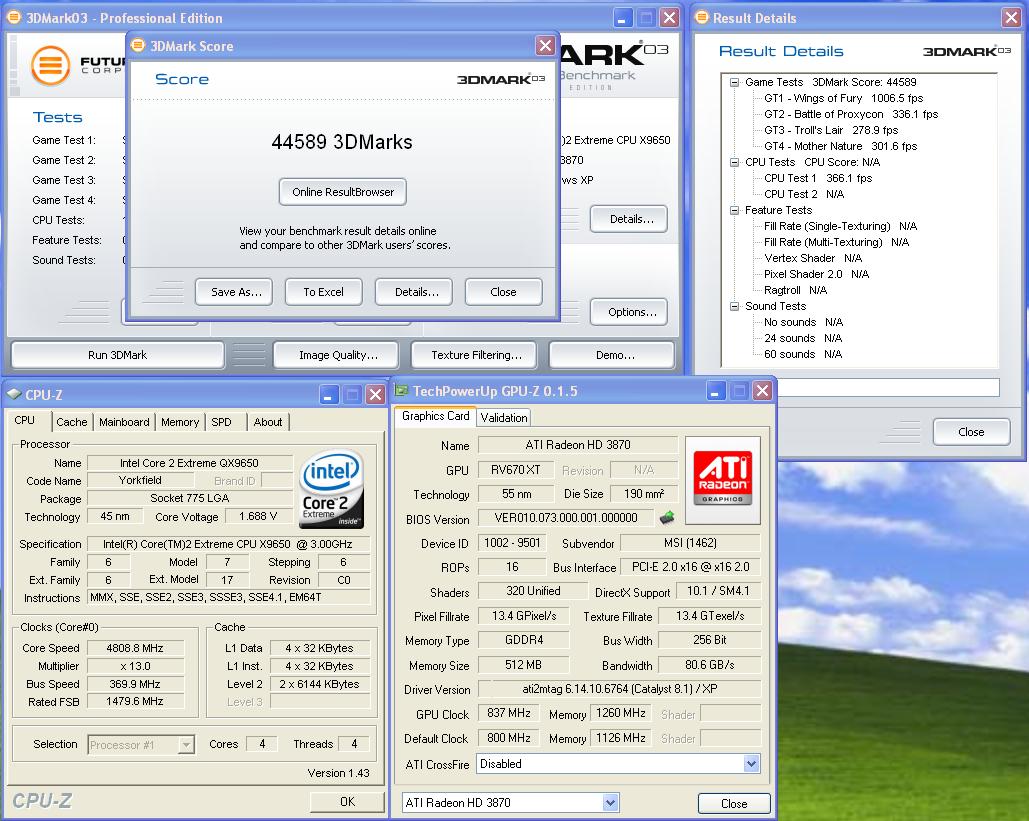Select the Pixel Shader 2.0 row
Viewport: 1029px width, 821px height.
[816, 274]
